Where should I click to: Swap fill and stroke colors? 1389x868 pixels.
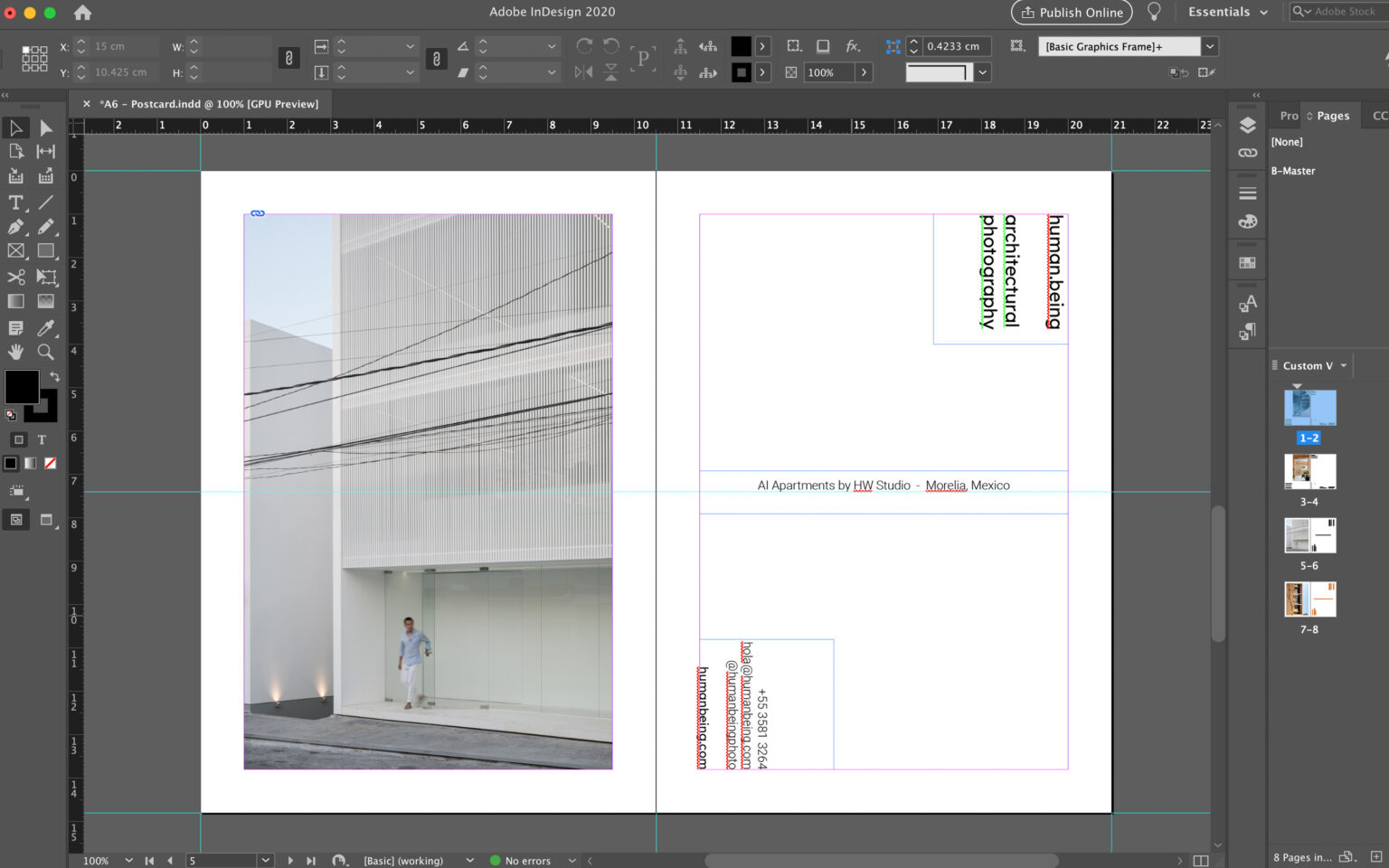pyautogui.click(x=52, y=376)
